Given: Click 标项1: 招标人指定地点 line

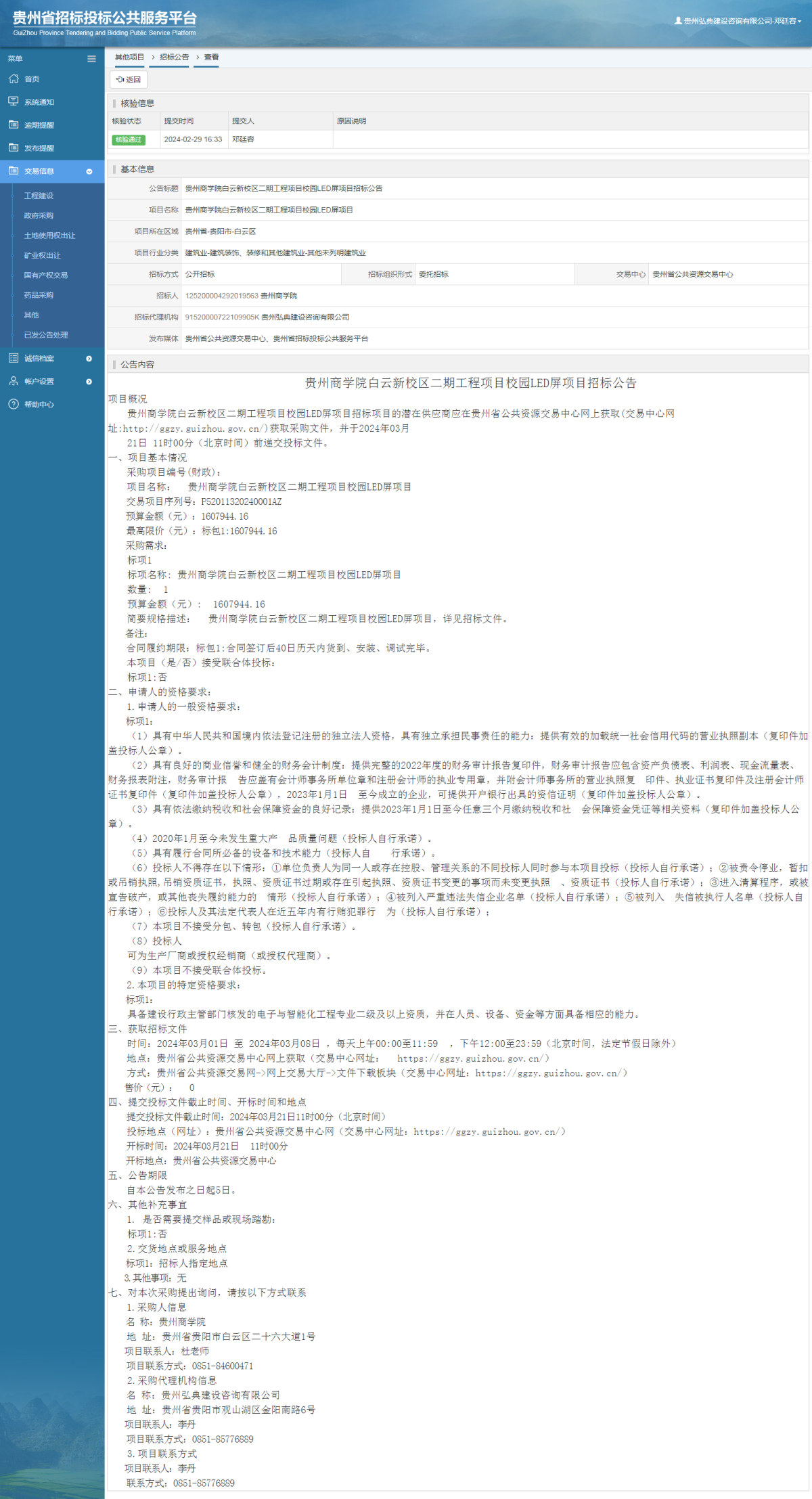Looking at the screenshot, I should point(177,1263).
